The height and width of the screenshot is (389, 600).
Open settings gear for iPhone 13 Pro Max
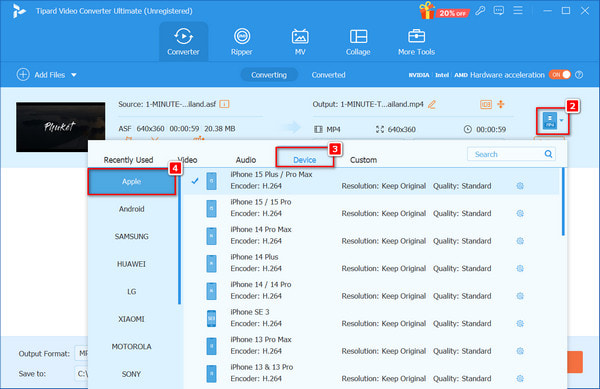pyautogui.click(x=520, y=351)
